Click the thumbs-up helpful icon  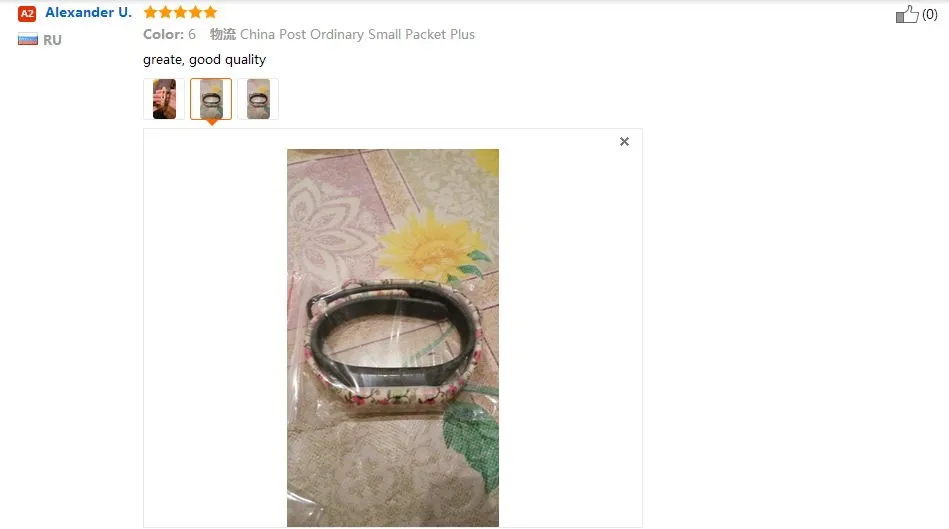point(907,14)
